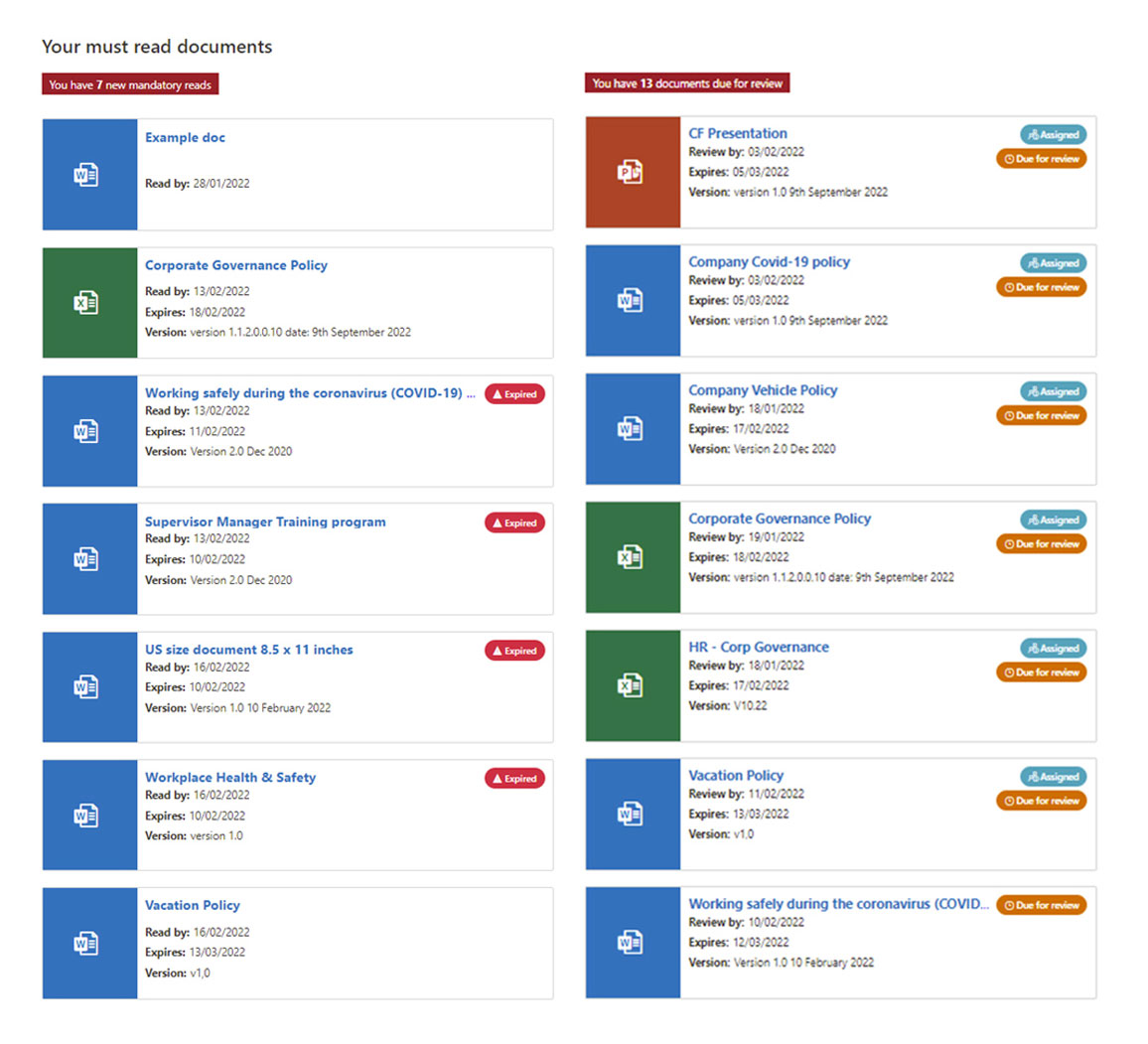Open the Vacation Policy link in the review list
Image resolution: width=1148 pixels, height=1044 pixels.
coord(735,776)
